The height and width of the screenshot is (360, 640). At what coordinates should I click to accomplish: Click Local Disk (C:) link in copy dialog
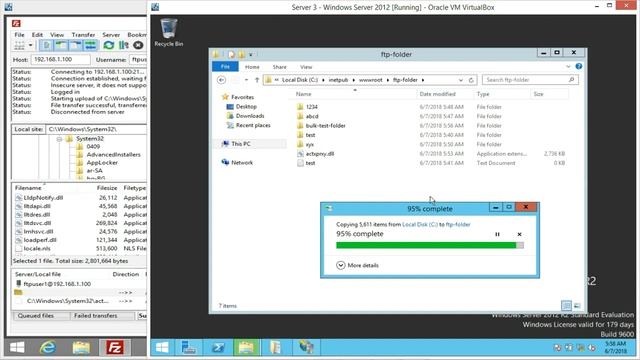pos(420,224)
